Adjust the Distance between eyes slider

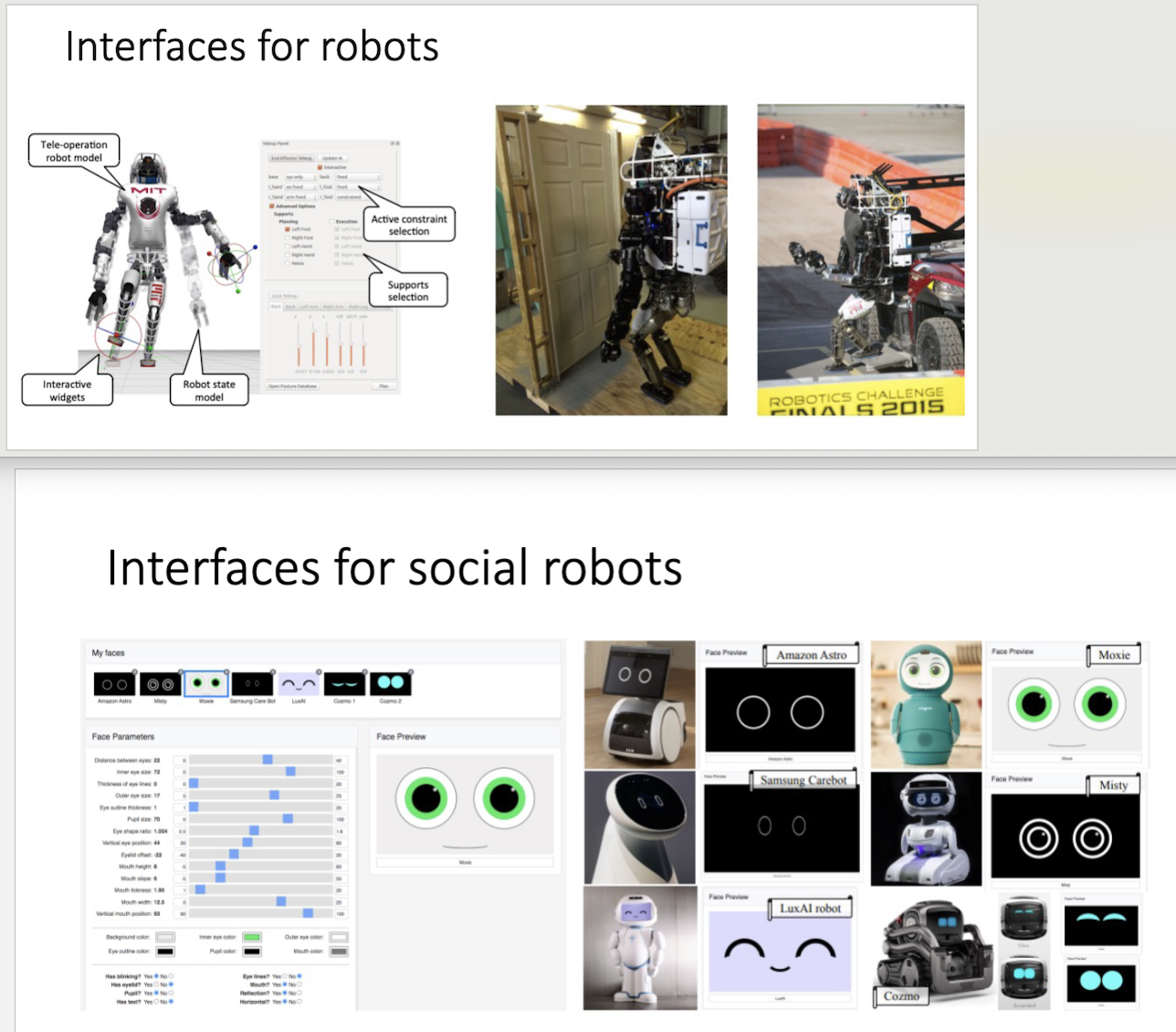(261, 760)
